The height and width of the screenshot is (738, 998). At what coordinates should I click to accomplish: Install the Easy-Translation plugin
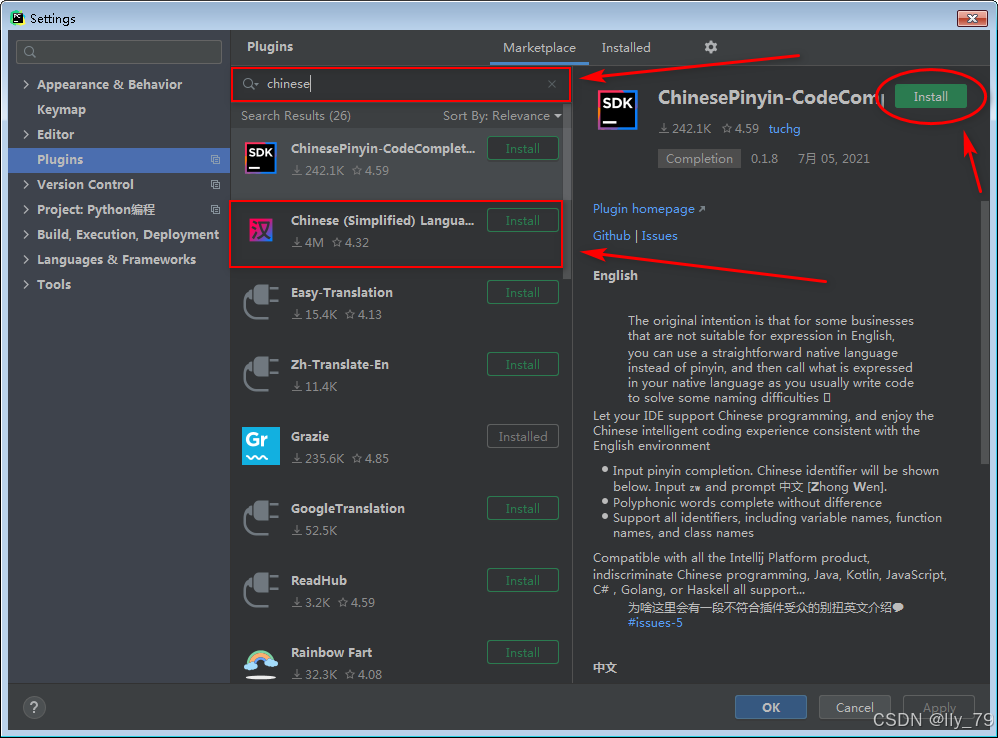click(523, 293)
